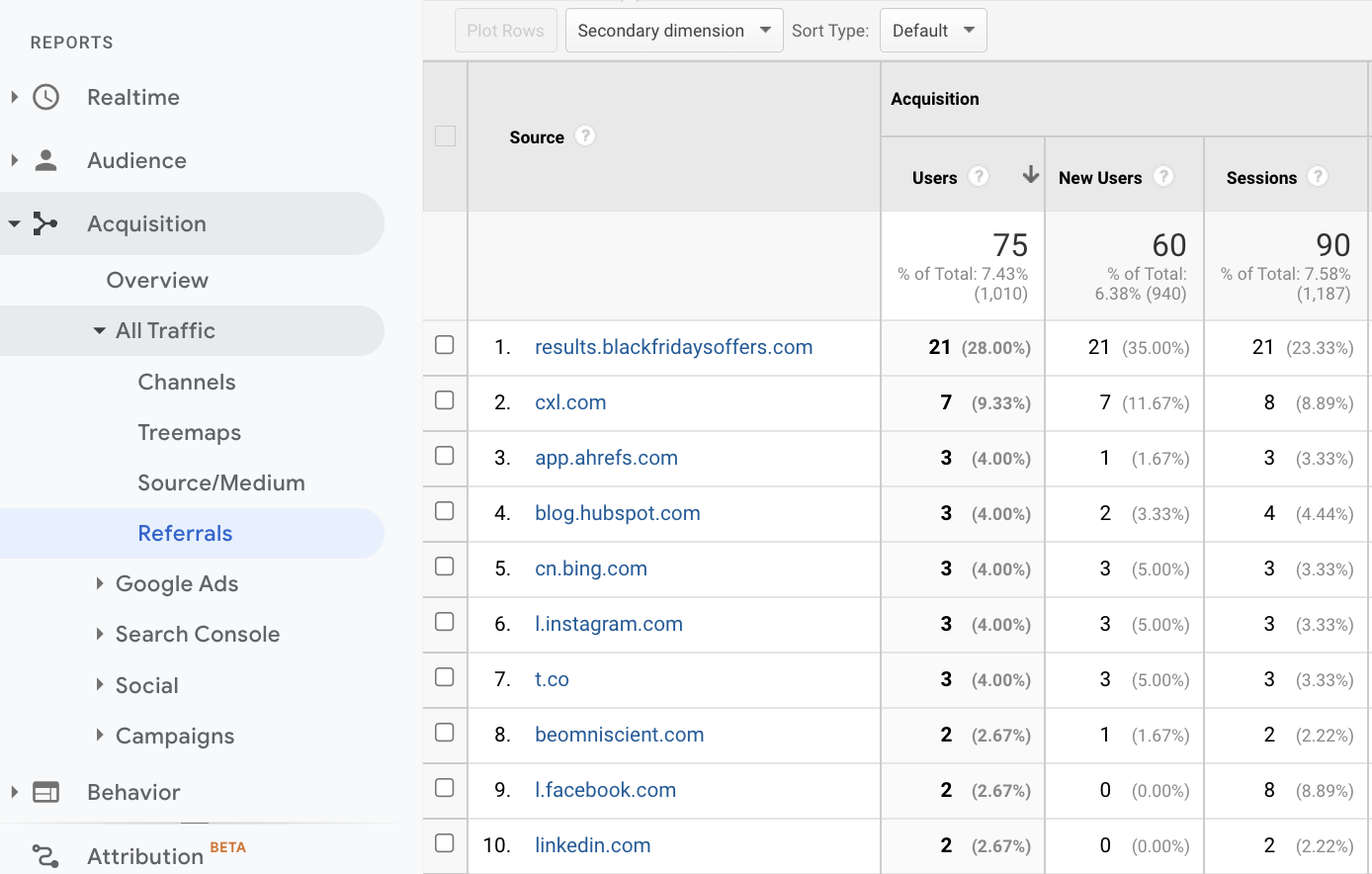The width and height of the screenshot is (1372, 874).
Task: Tick the checkbox for cxl.com row
Action: pos(445,400)
